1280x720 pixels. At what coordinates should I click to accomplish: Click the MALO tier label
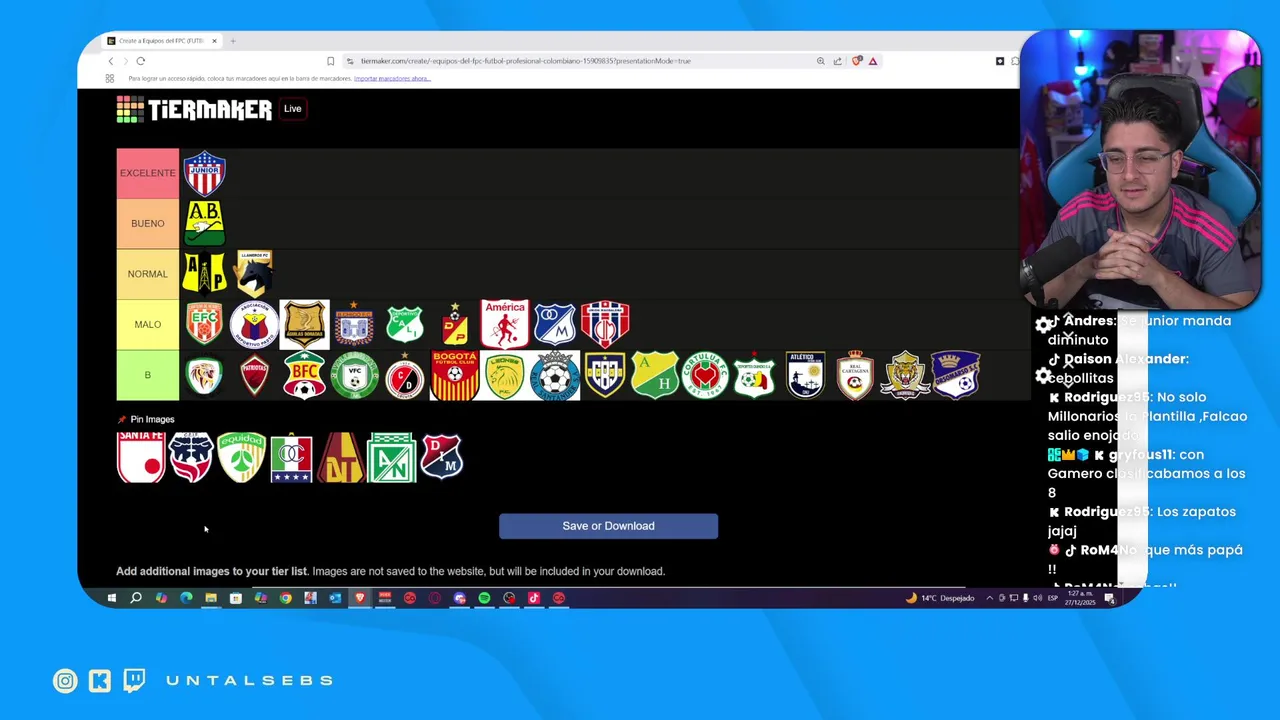(148, 324)
